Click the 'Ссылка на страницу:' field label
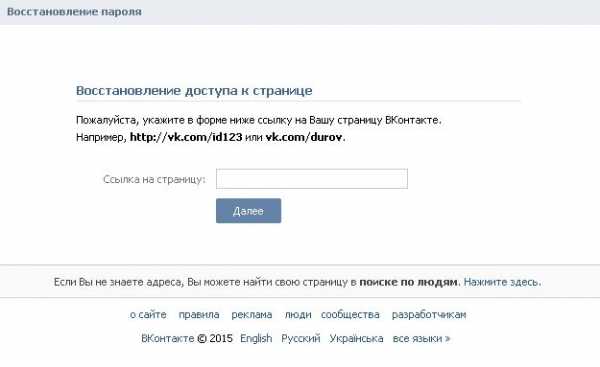Viewport: 600px width, 367px height. [x=154, y=179]
